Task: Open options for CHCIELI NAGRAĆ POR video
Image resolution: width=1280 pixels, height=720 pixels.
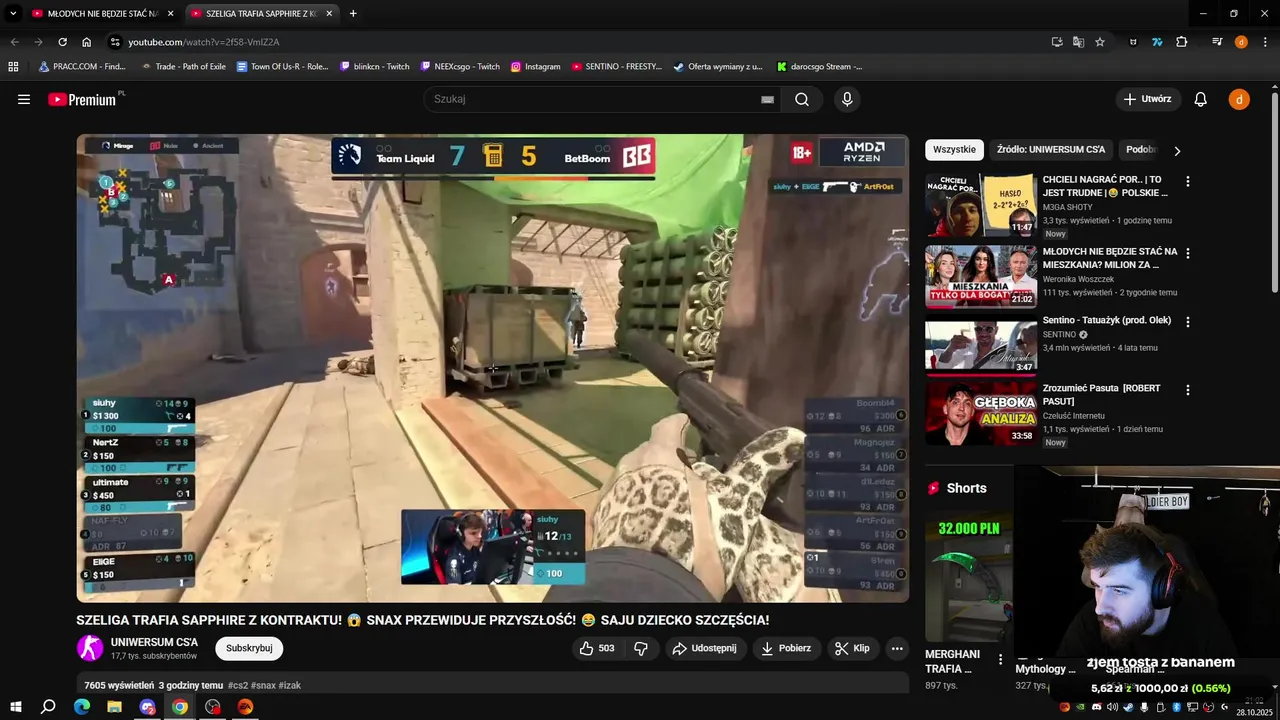Action: click(x=1188, y=182)
